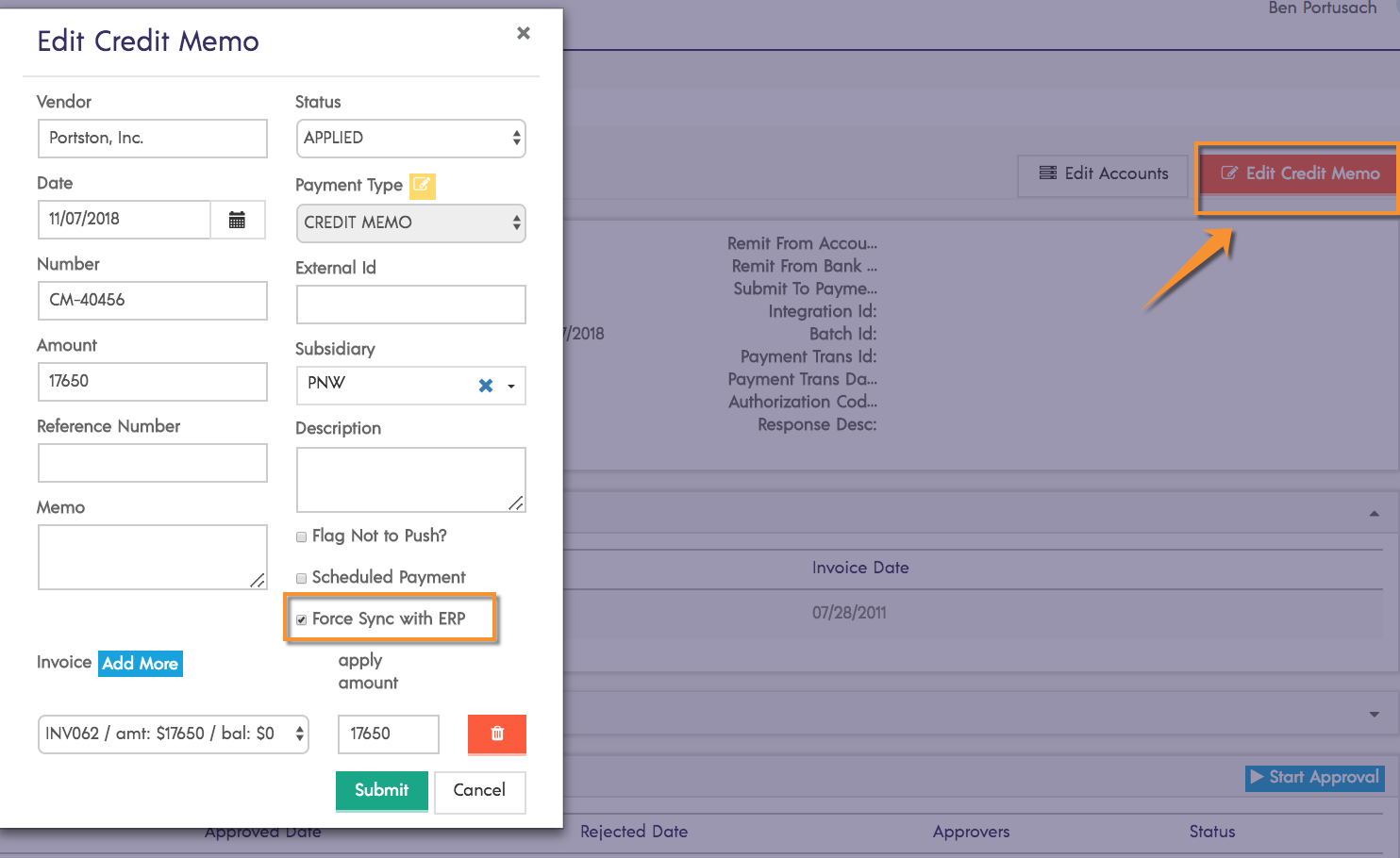Uncheck Force Sync with ERP
This screenshot has height=858, width=1400.
point(302,619)
